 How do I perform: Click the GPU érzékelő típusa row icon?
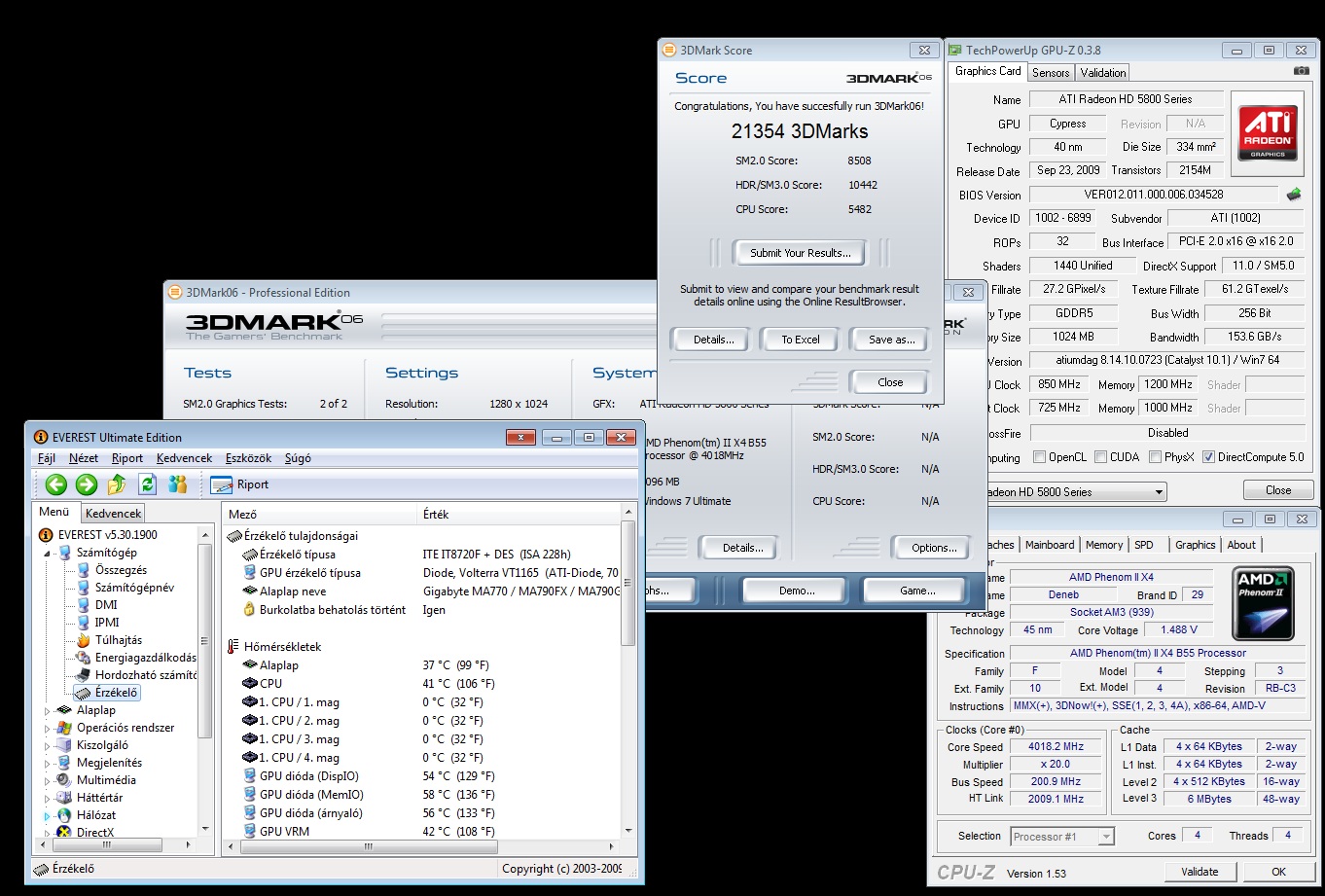(x=249, y=573)
